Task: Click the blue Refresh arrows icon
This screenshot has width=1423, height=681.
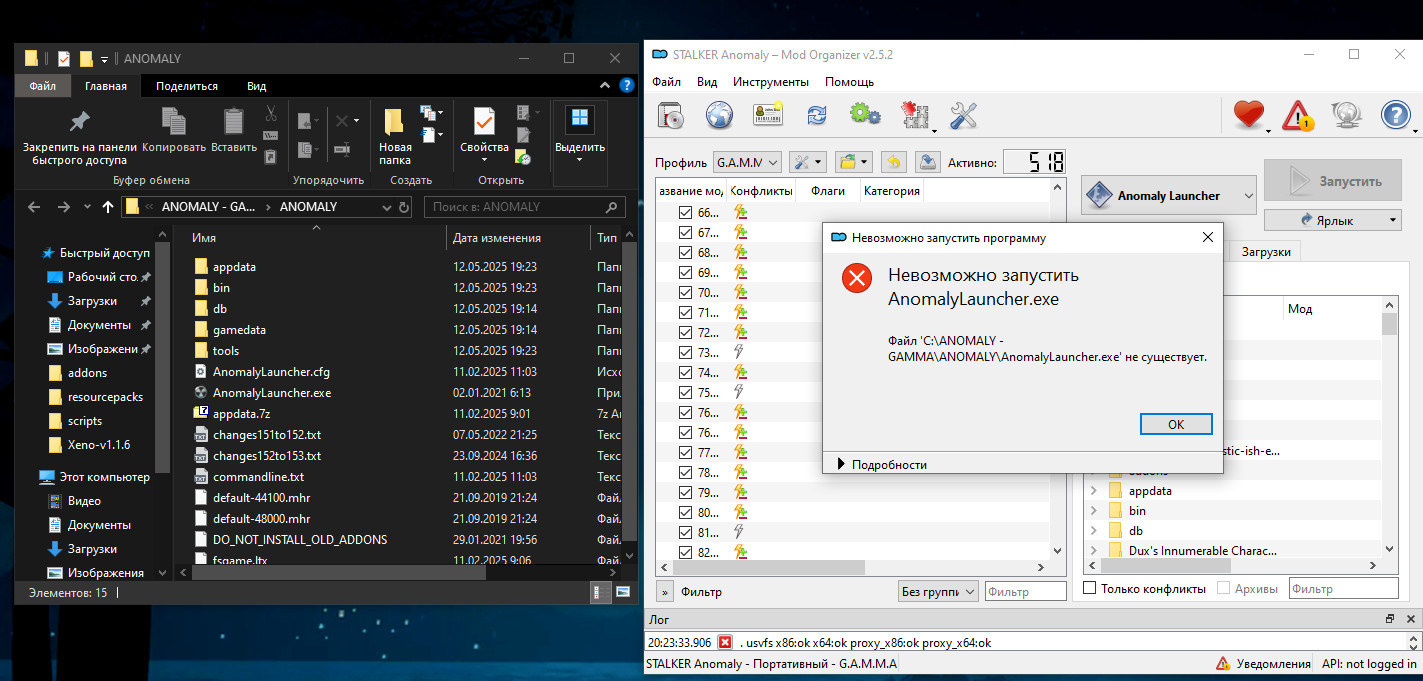Action: (817, 116)
